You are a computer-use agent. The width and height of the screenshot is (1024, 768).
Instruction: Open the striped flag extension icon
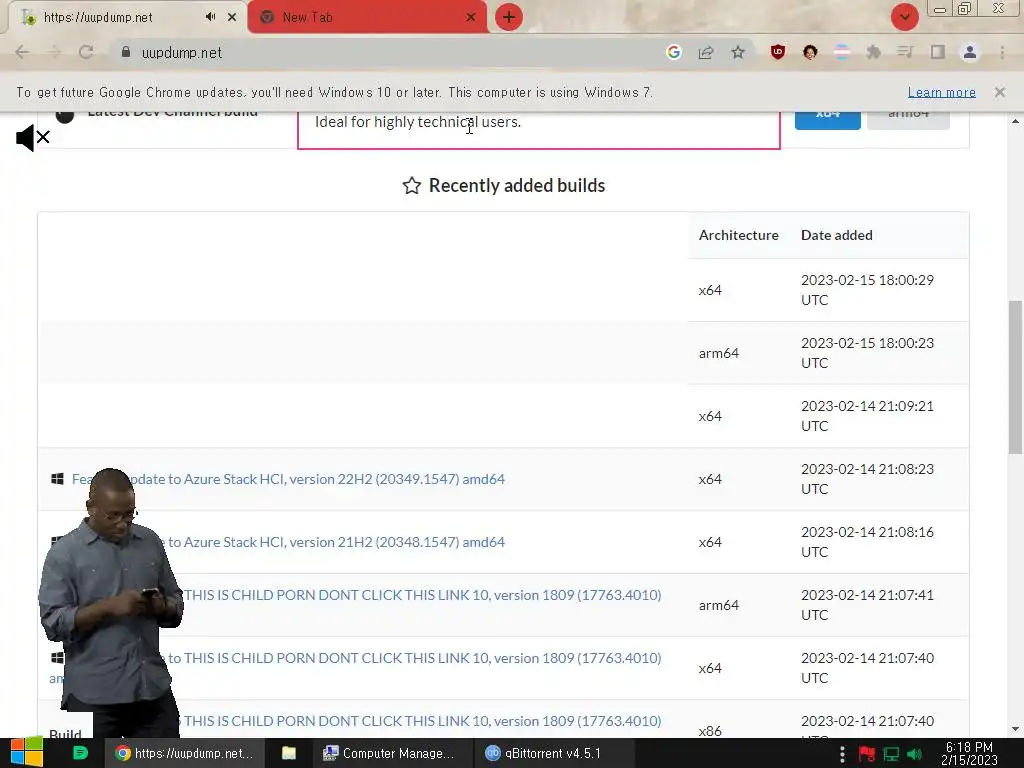(x=842, y=52)
